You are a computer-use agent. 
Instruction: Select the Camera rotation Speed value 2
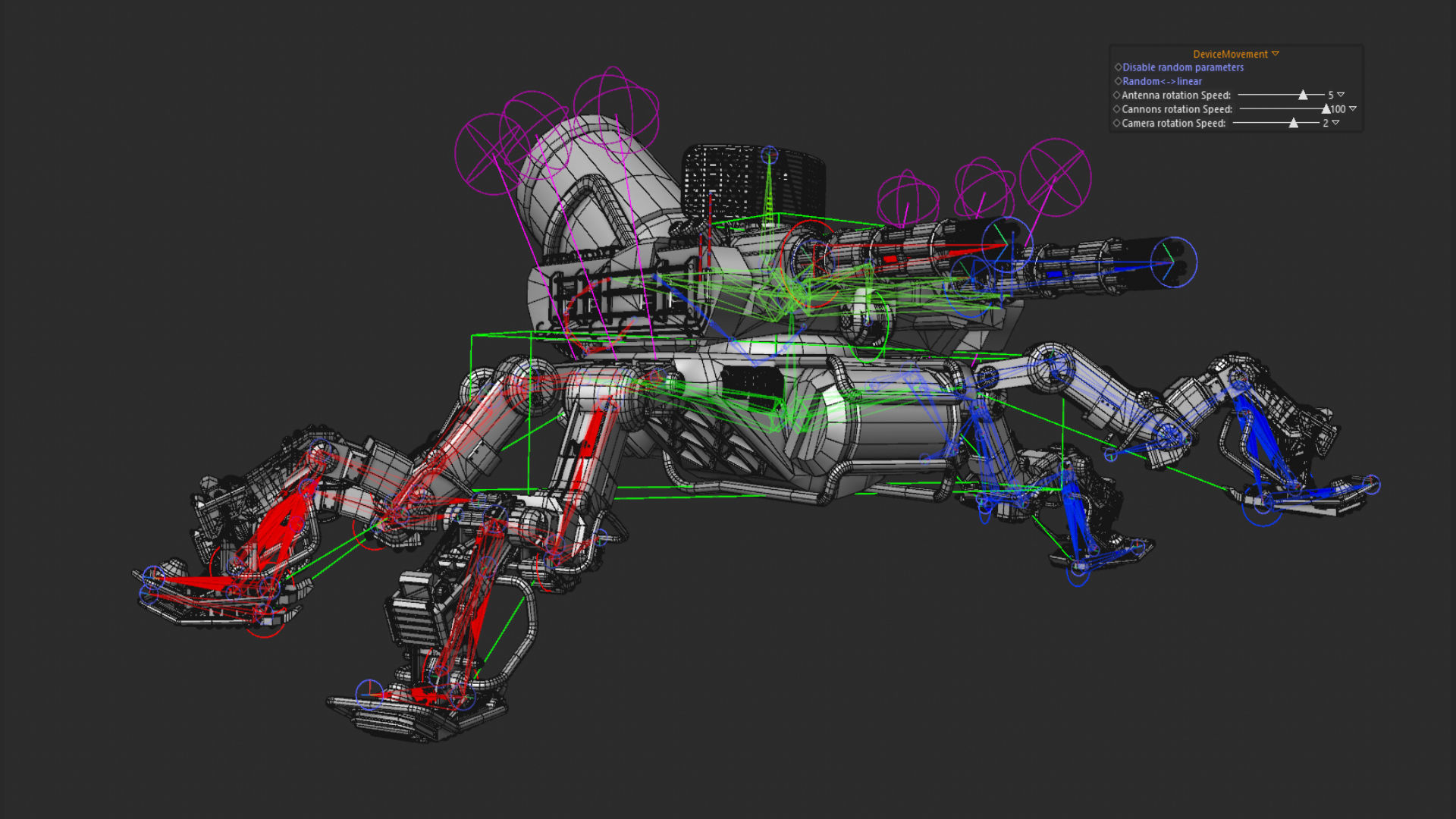(1326, 123)
